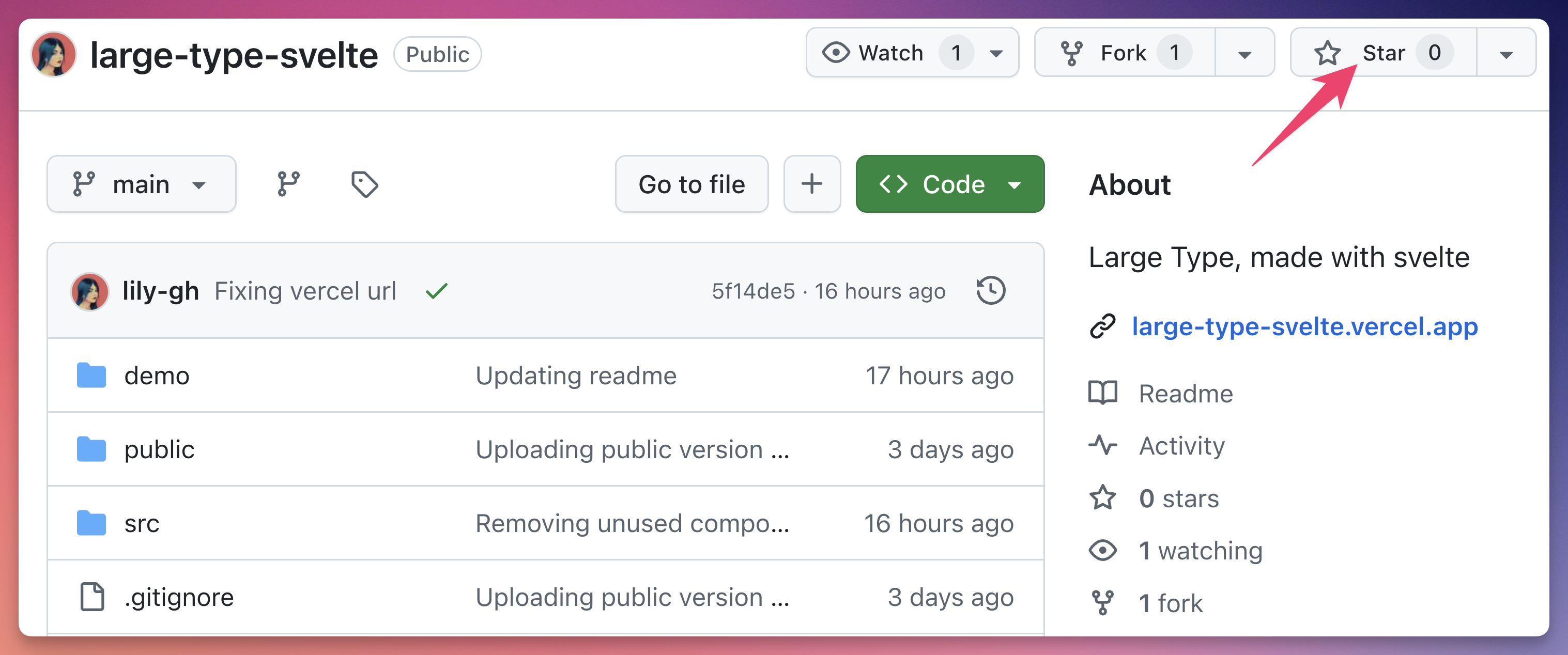Open the green Code dropdown button
1568x655 pixels.
click(949, 184)
